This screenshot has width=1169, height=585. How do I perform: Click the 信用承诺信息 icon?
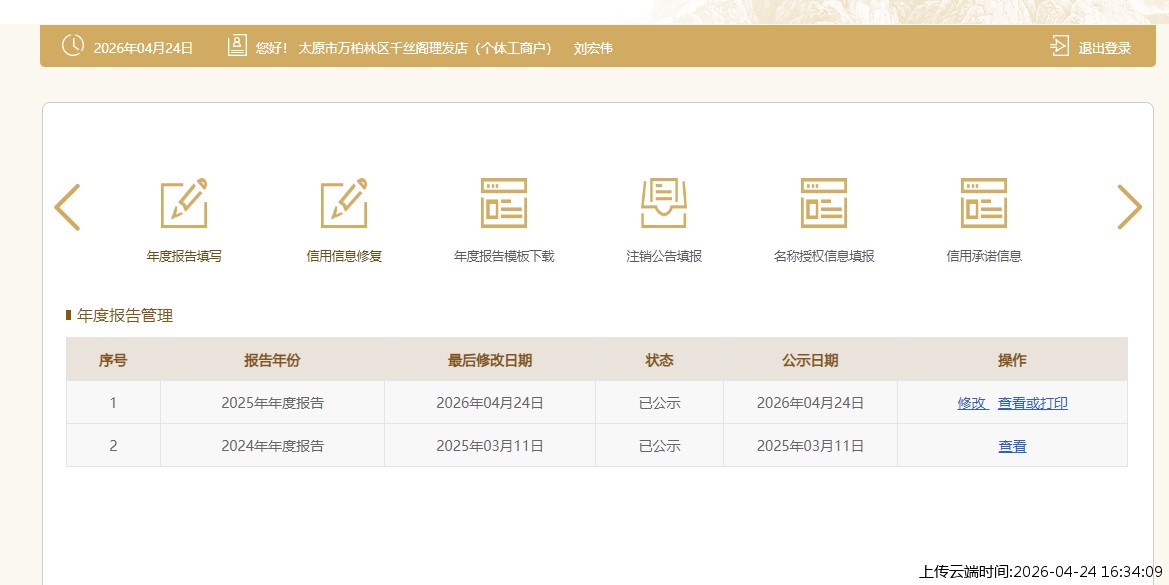coord(984,203)
